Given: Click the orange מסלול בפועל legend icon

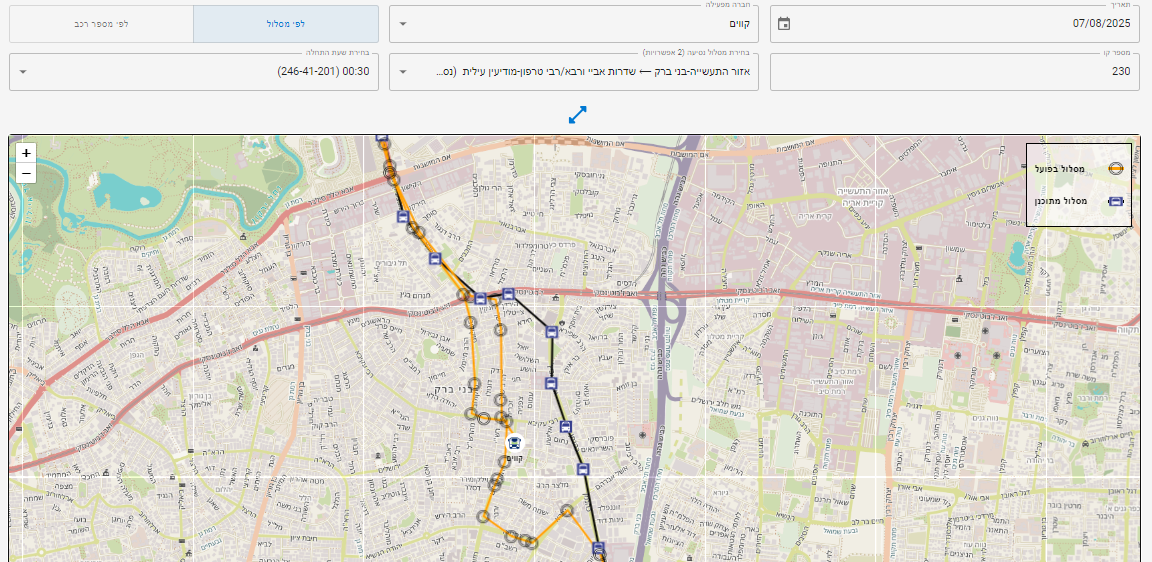Looking at the screenshot, I should pyautogui.click(x=1115, y=169).
